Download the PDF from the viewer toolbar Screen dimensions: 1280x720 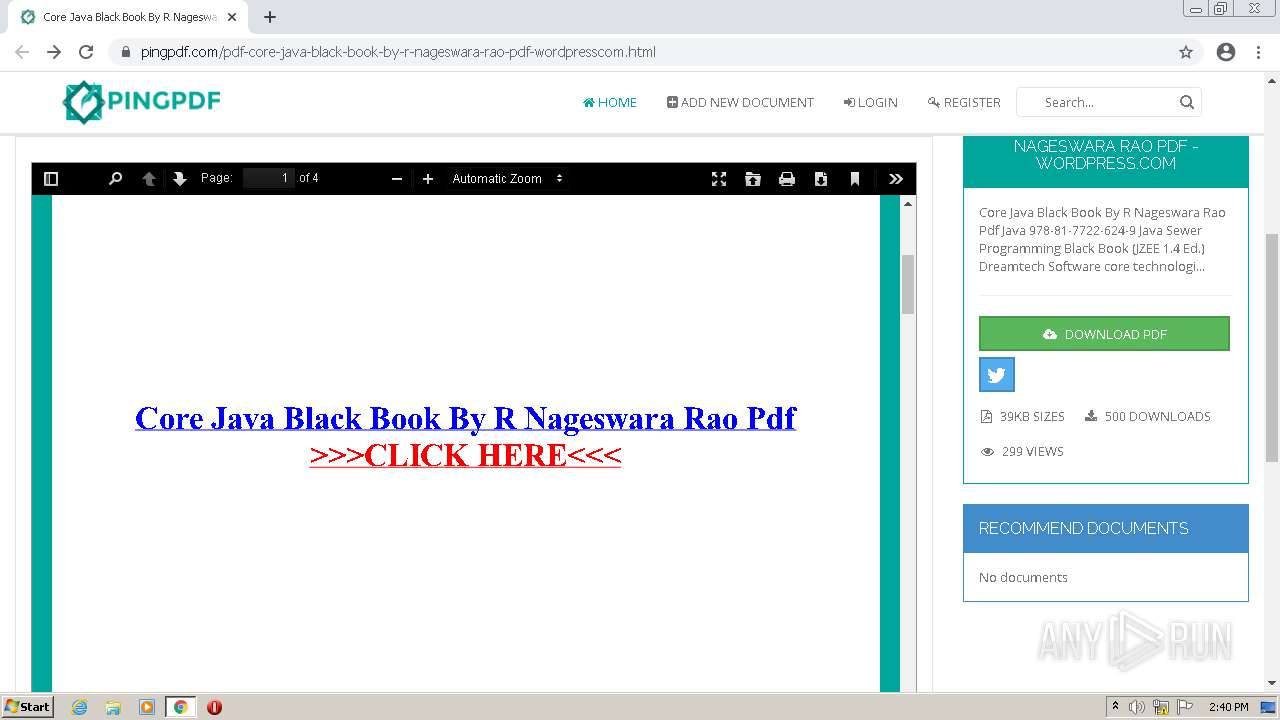click(821, 179)
